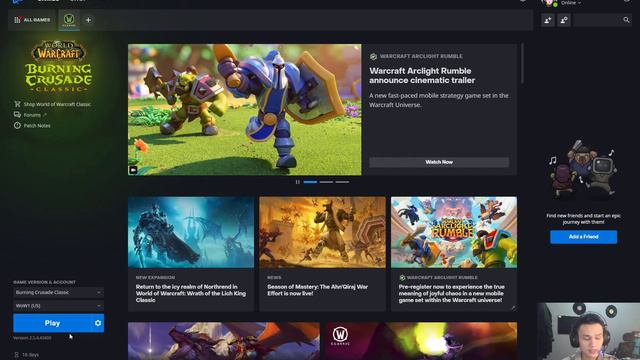Viewport: 640px width, 360px height.
Task: Expand the Burning Crusade Classic version dropdown
Action: (58, 292)
